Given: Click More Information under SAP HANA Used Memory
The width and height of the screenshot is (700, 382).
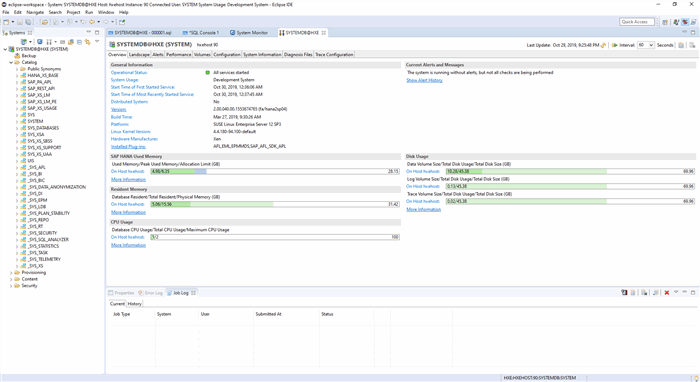Looking at the screenshot, I should click(x=128, y=179).
